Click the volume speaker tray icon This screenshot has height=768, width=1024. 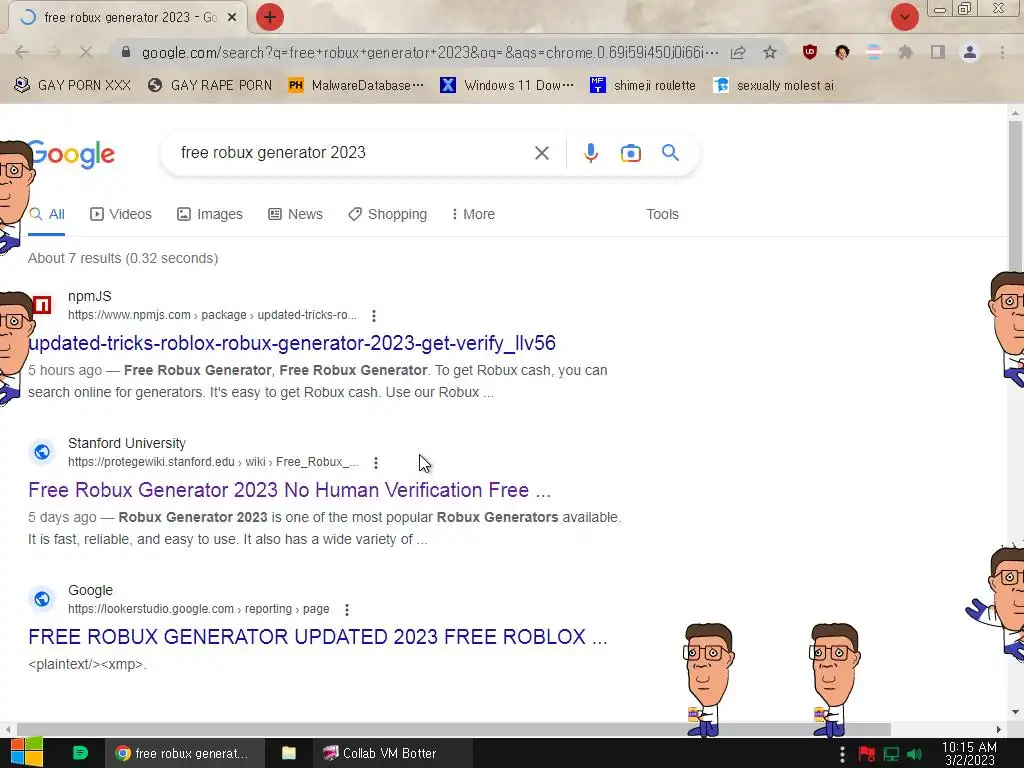914,754
